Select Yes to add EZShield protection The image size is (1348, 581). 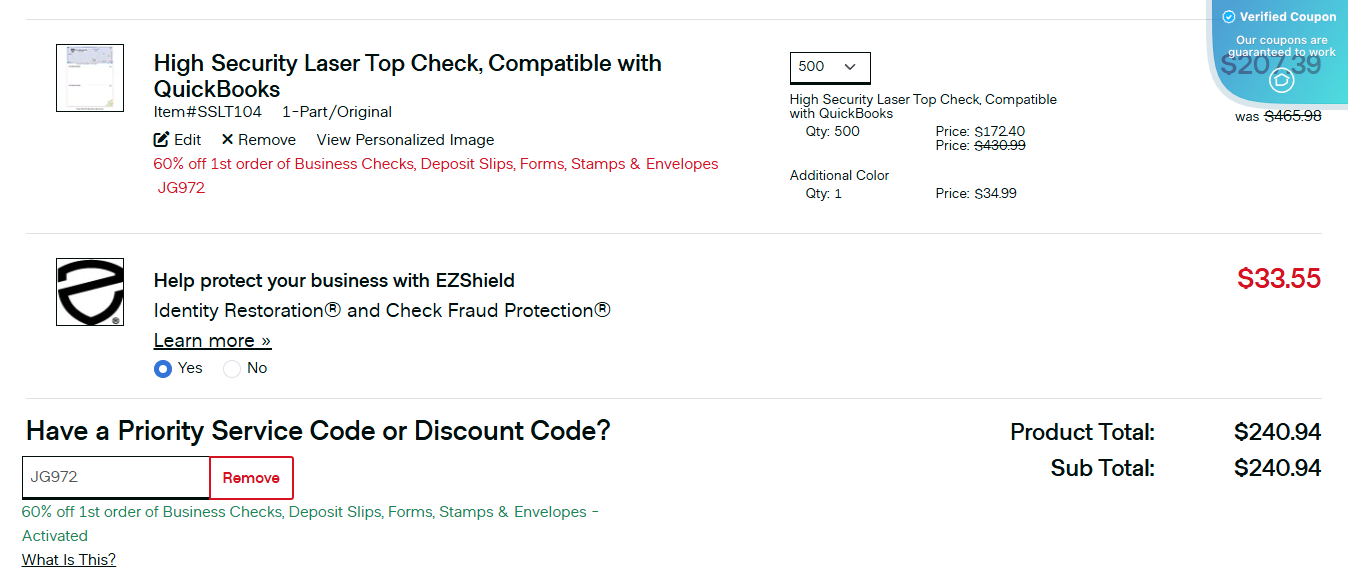pos(162,368)
